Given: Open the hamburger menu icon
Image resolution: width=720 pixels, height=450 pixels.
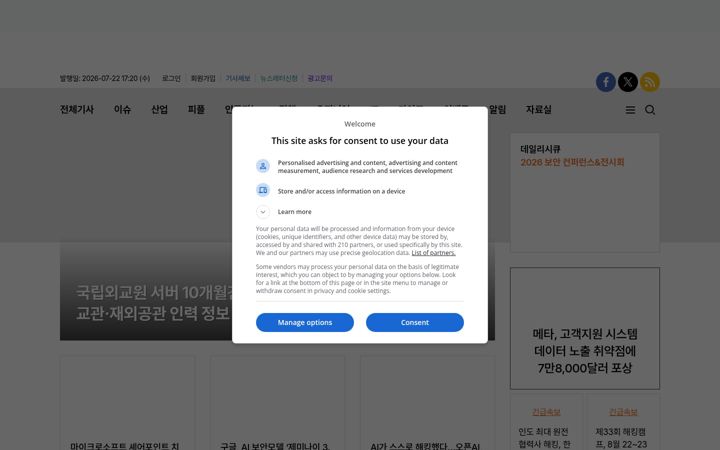Looking at the screenshot, I should [x=630, y=110].
